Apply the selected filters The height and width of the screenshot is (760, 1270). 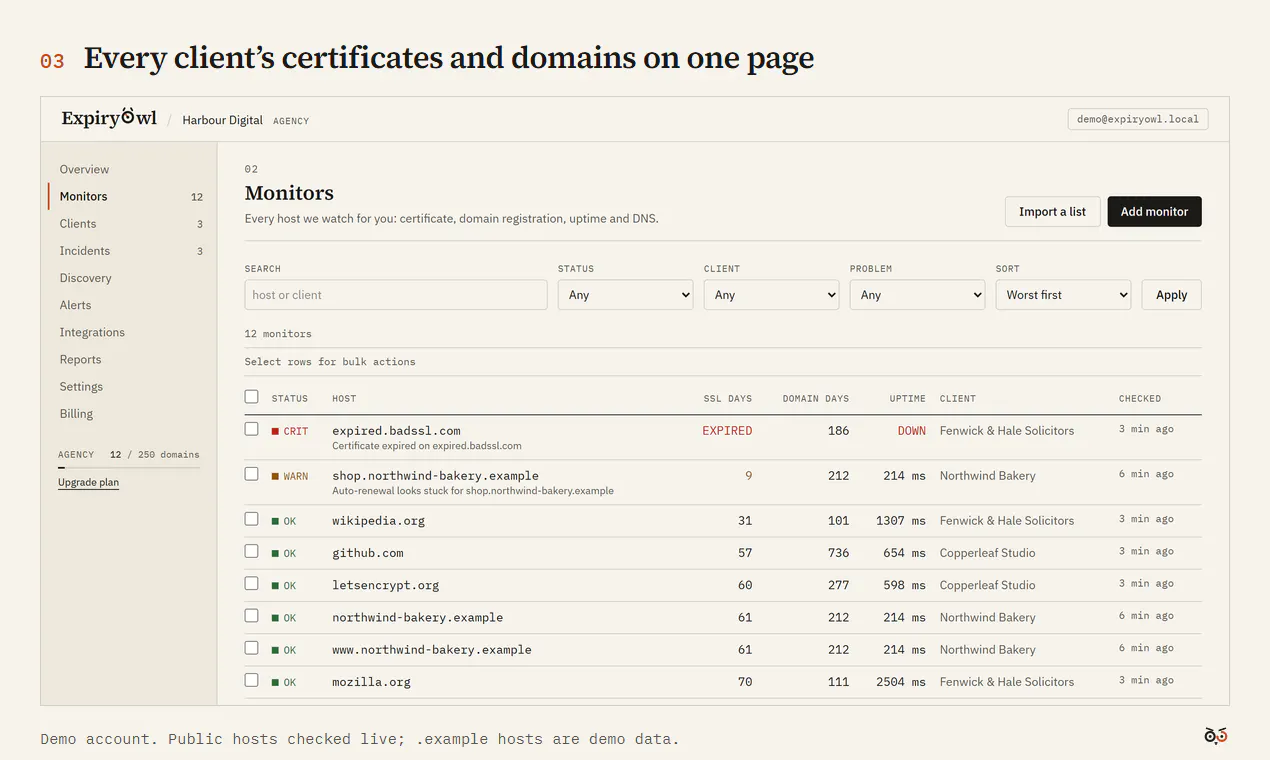(1171, 295)
